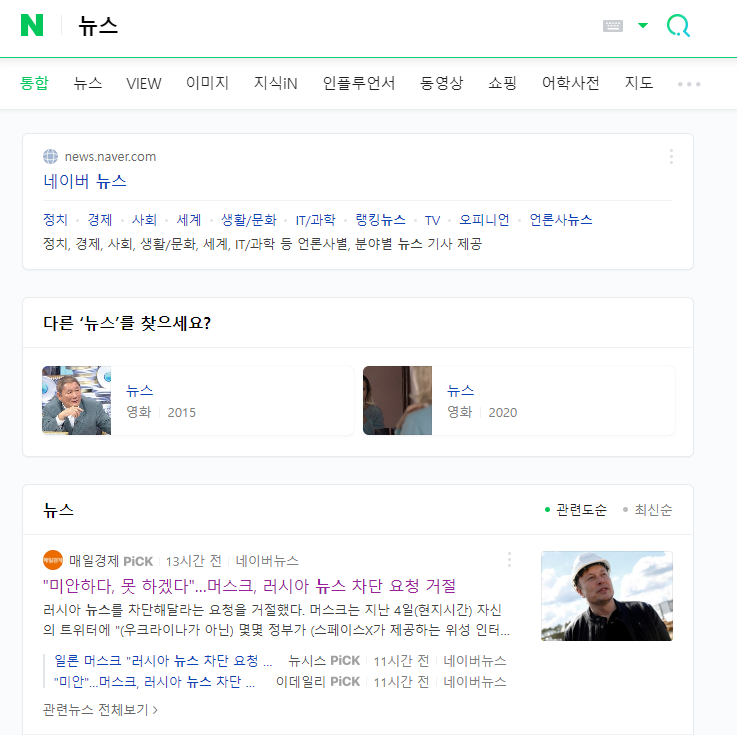Click the article summary starting 러시아 뉴스를 차단해달라는
Image resolution: width=737 pixels, height=735 pixels.
coord(276,620)
